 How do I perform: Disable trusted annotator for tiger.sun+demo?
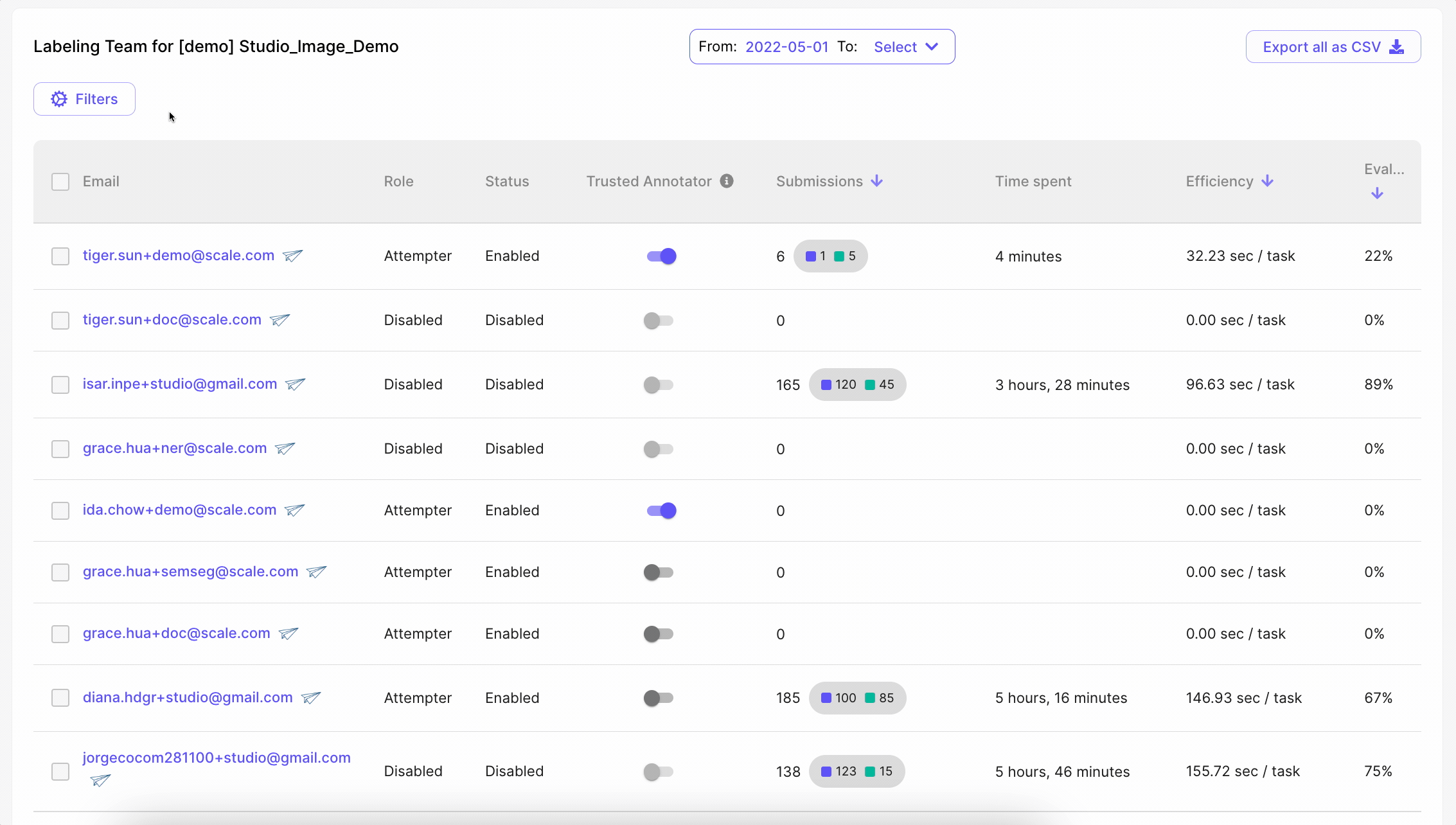pyautogui.click(x=661, y=256)
